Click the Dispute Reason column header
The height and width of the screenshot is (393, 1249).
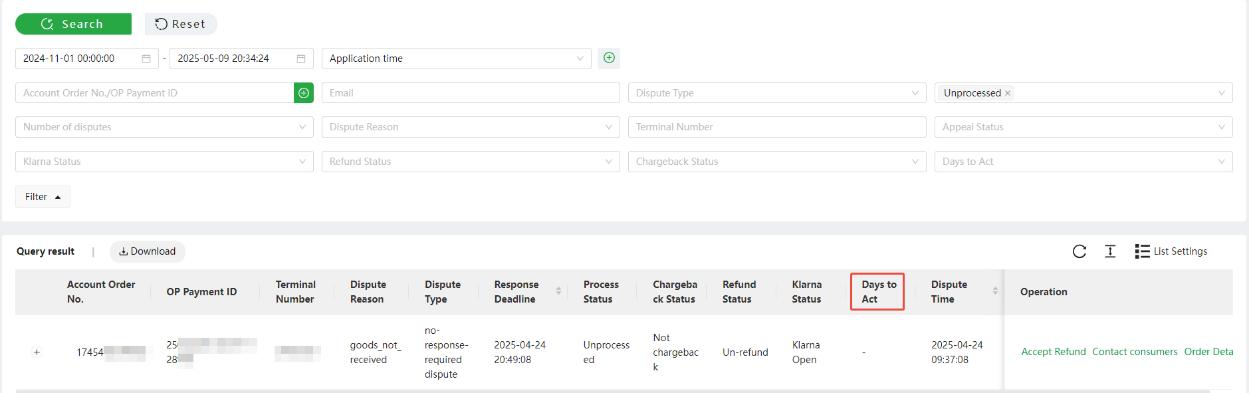(368, 291)
